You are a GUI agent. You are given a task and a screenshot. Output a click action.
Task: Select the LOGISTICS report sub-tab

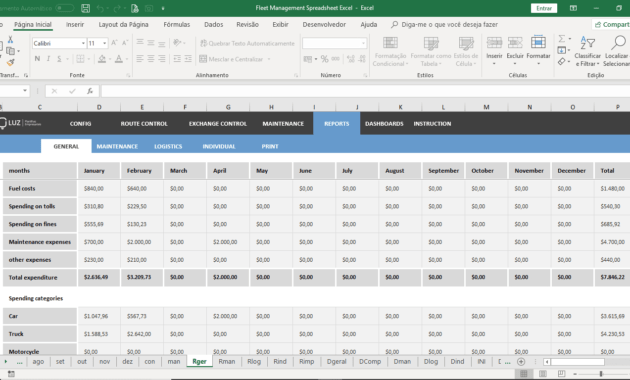click(x=168, y=146)
